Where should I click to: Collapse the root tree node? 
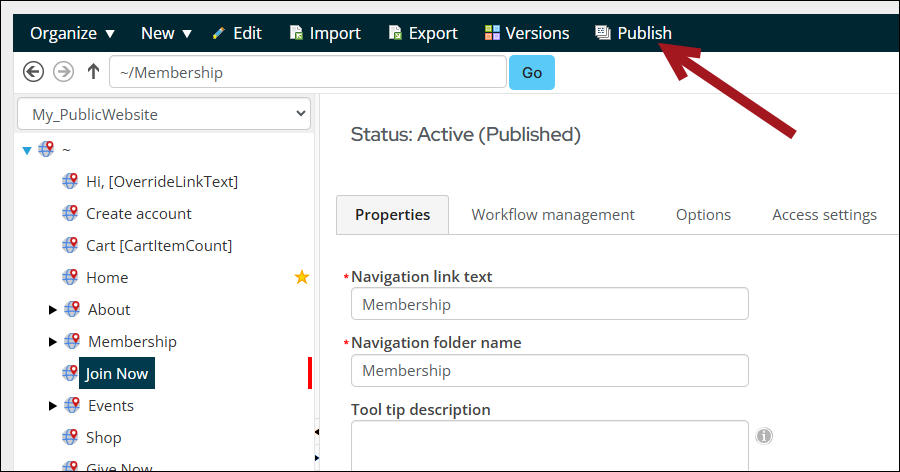(27, 150)
